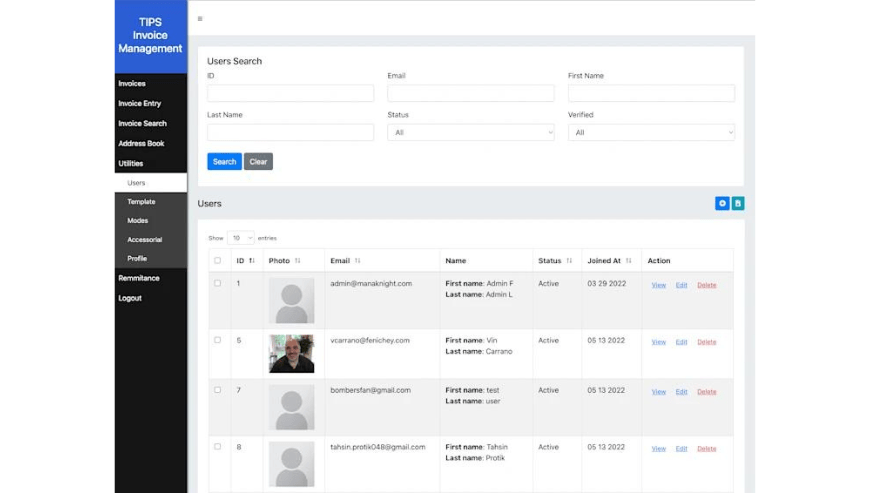Check the checkbox for user ID 1
Viewport: 870px width, 493px height.
217,284
